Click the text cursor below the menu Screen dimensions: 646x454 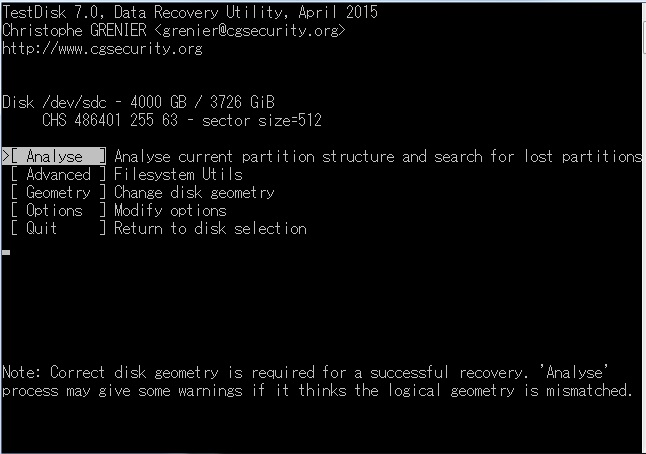(x=6, y=251)
